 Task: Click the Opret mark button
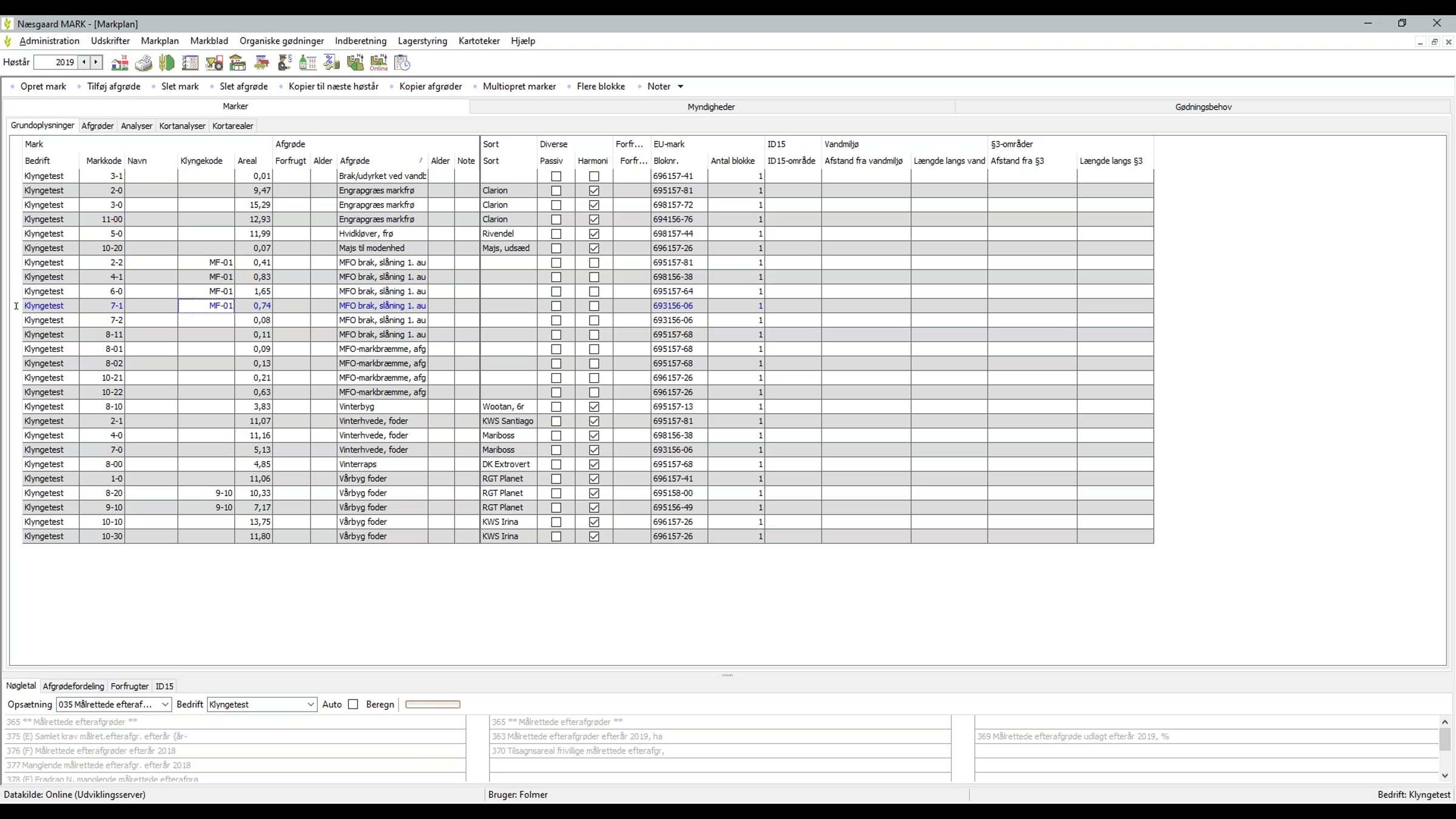(43, 87)
